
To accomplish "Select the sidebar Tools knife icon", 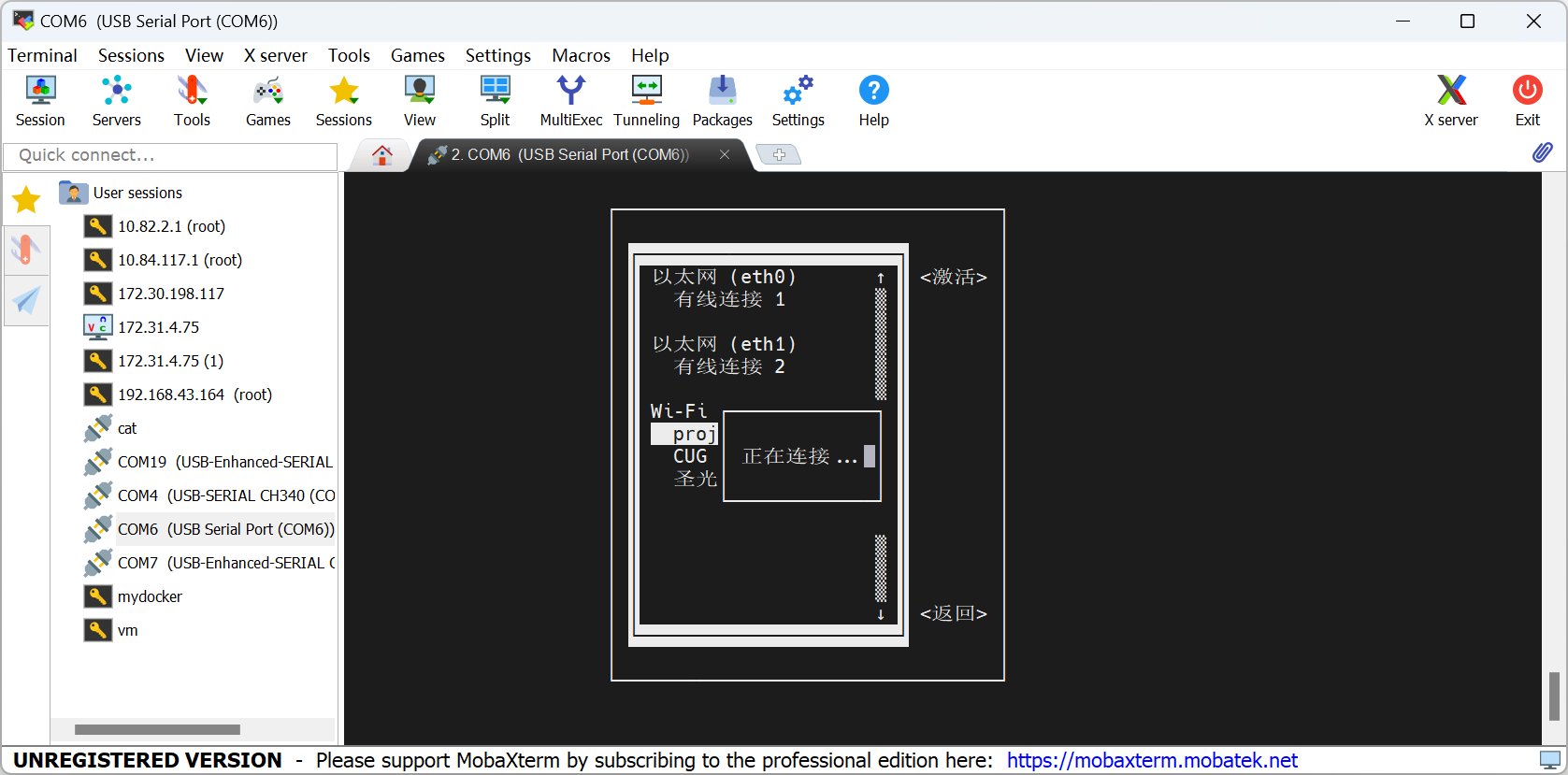I will 26,250.
